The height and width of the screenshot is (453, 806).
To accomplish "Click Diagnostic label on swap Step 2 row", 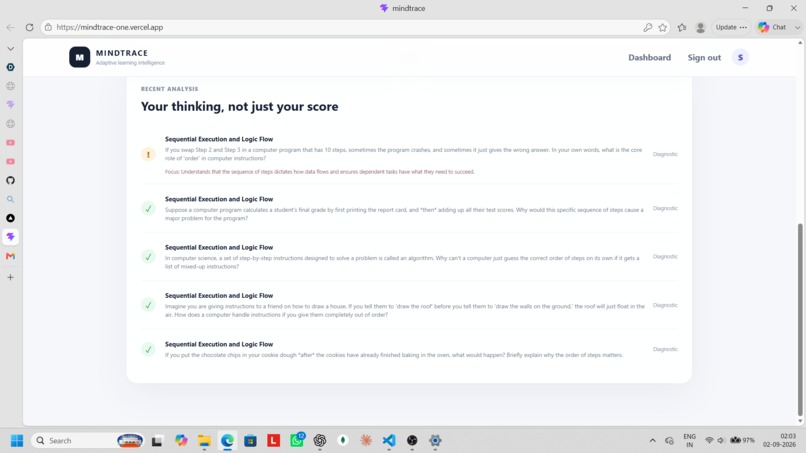I will 665,154.
